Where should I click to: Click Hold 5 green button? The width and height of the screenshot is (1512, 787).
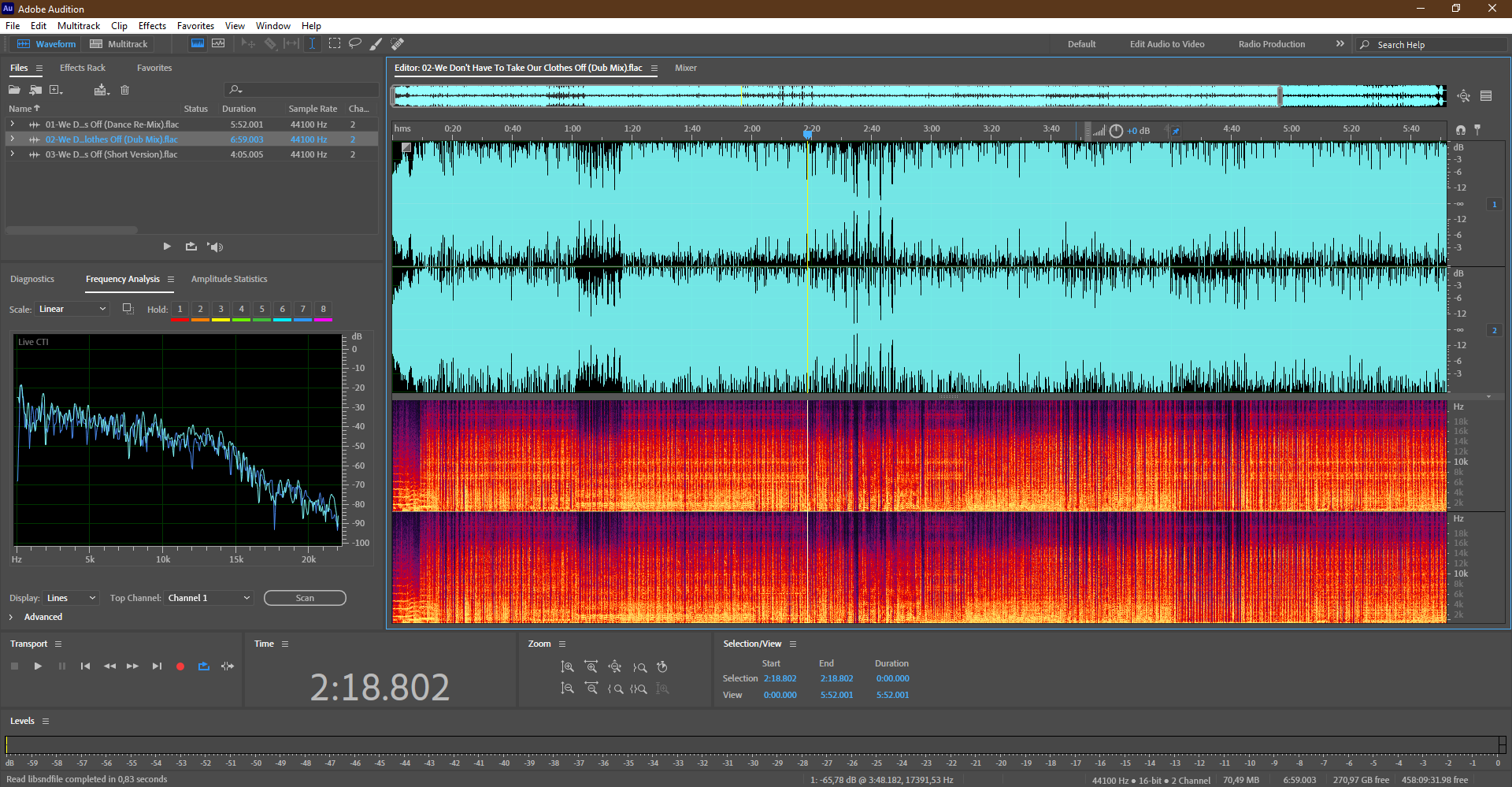click(261, 310)
